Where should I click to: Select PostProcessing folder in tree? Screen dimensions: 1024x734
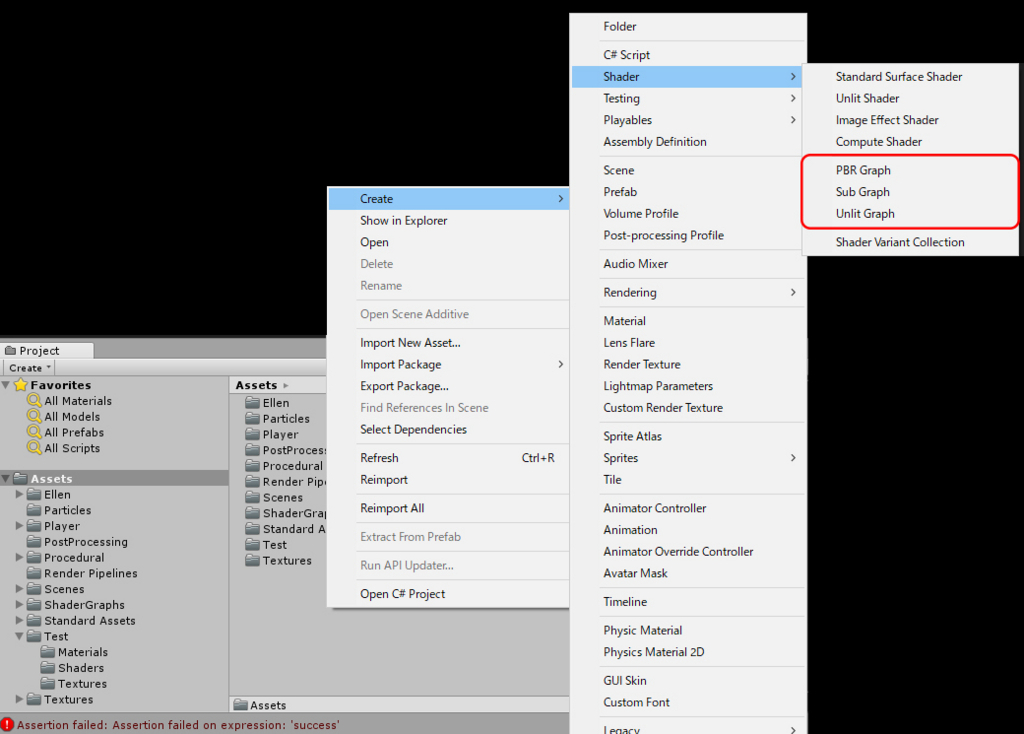pos(86,541)
